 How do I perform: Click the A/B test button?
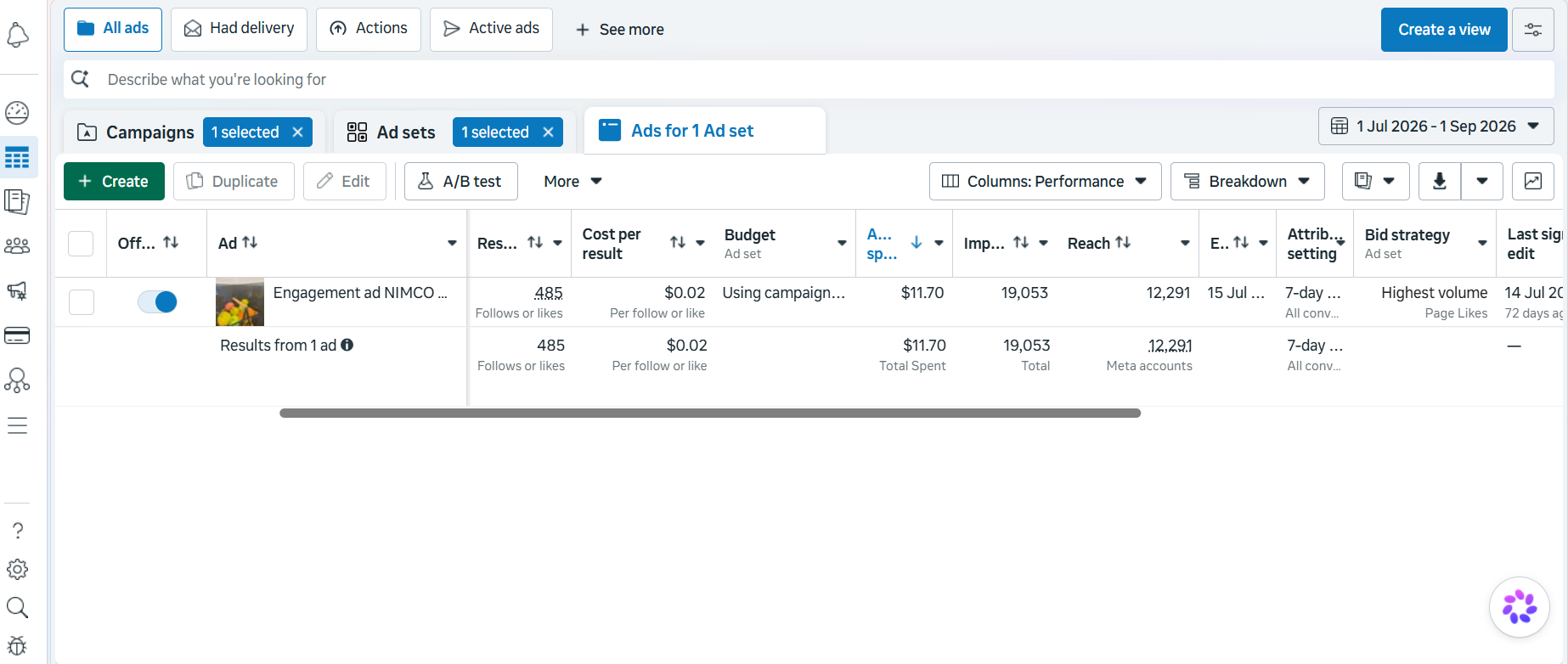[x=461, y=181]
